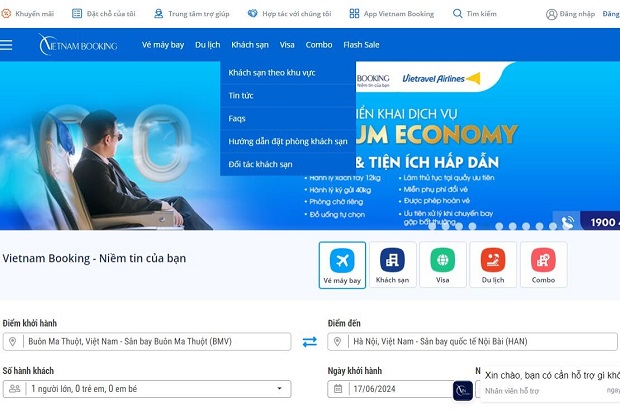The width and height of the screenshot is (620, 412).
Task: Open the Hợp tác với chúng tôi link
Action: coord(297,13)
